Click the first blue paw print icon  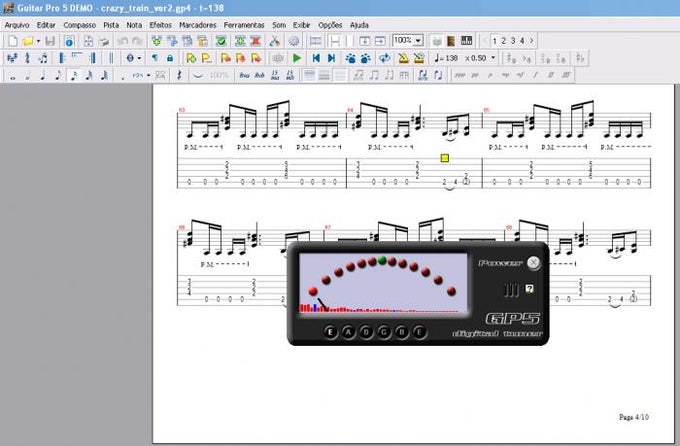[350, 58]
